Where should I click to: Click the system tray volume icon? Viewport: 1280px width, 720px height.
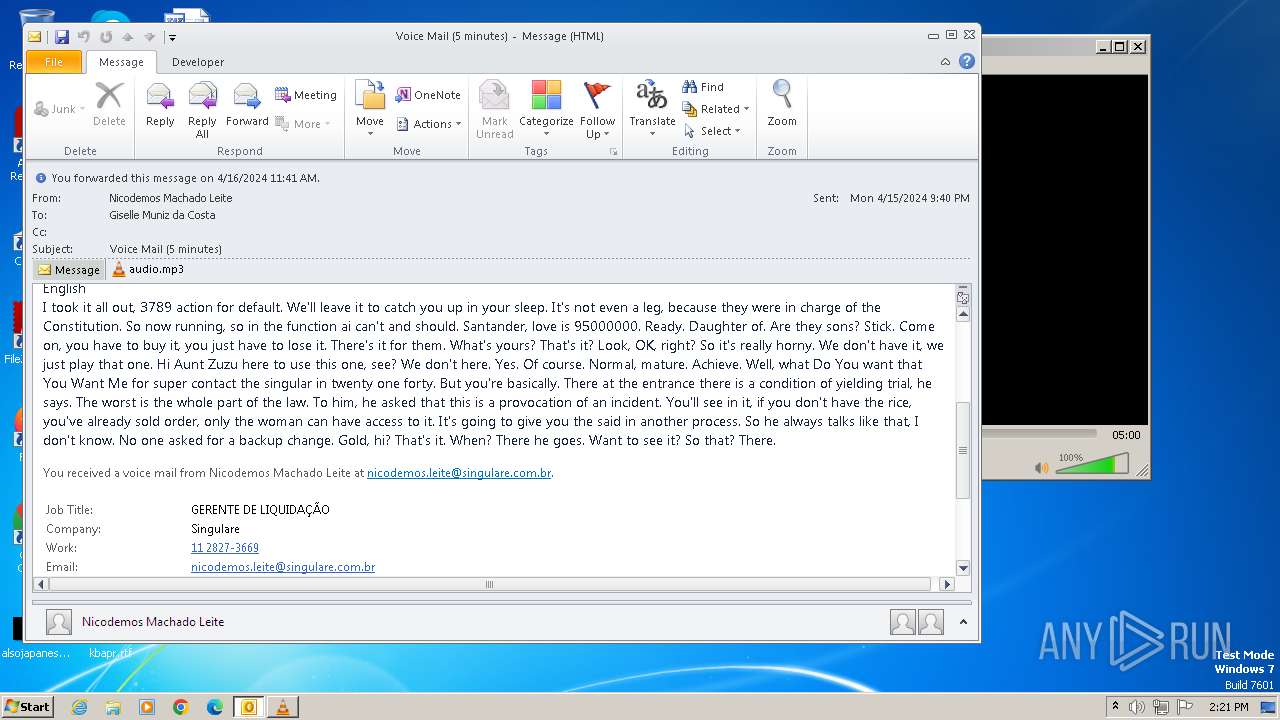[x=1137, y=707]
